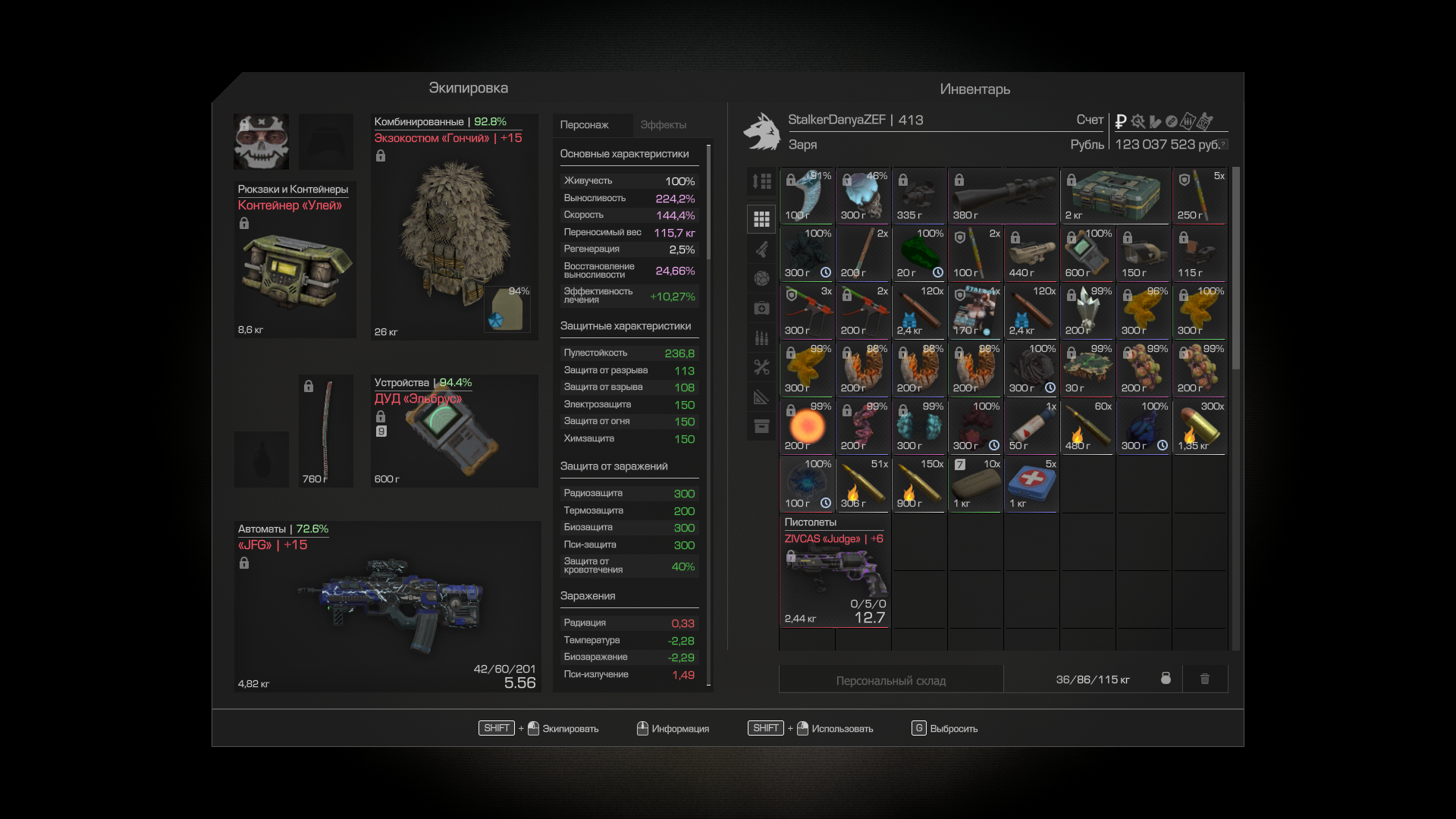The height and width of the screenshot is (819, 1456).
Task: Select the «JFG» assault rifle slot
Action: click(x=388, y=606)
